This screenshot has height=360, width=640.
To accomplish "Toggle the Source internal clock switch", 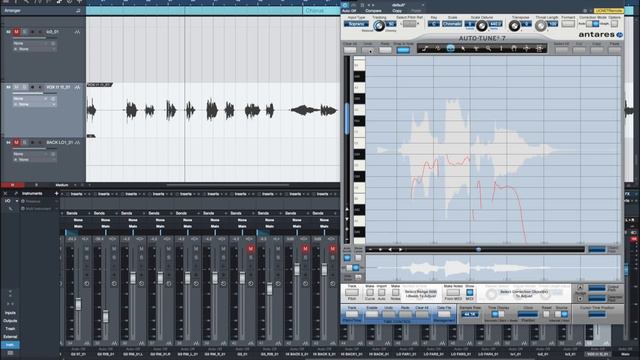I will 561,314.
